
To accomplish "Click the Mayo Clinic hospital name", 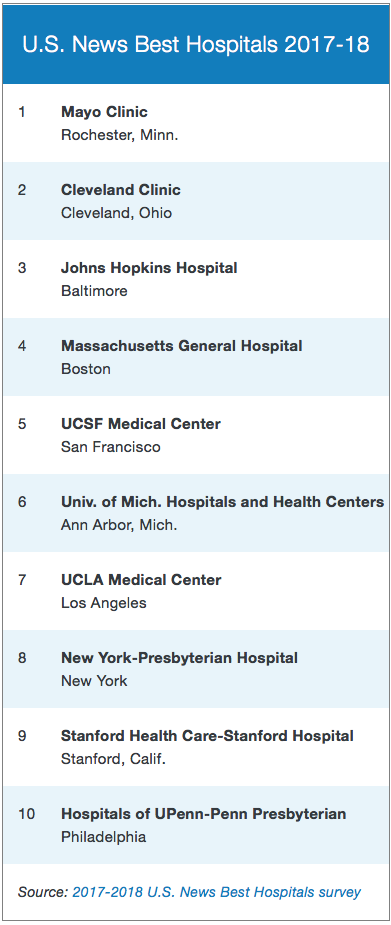I will tap(104, 111).
